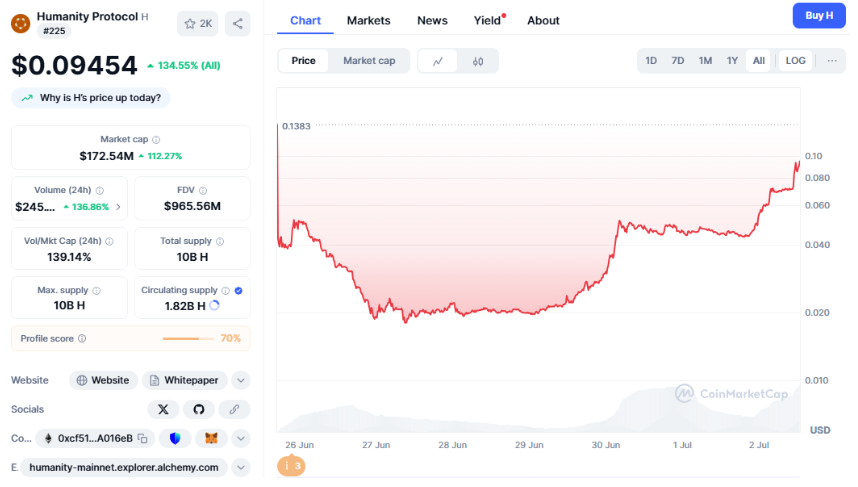Viewport: 858px width, 487px height.
Task: Expand the explorers dropdown chevron
Action: [240, 467]
